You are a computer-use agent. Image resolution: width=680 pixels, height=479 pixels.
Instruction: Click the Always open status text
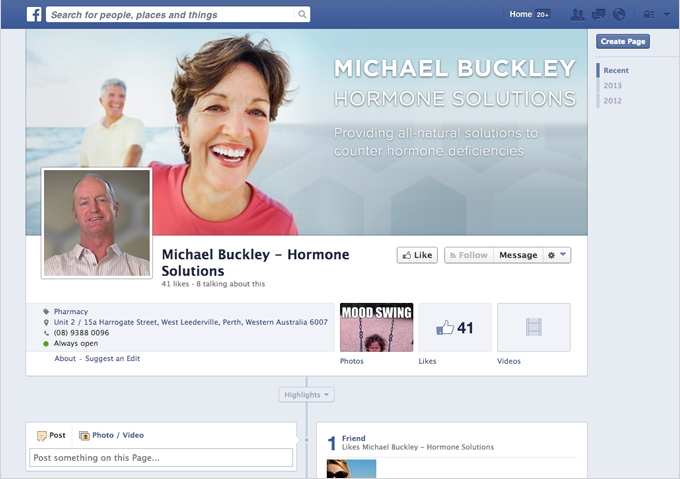(76, 343)
